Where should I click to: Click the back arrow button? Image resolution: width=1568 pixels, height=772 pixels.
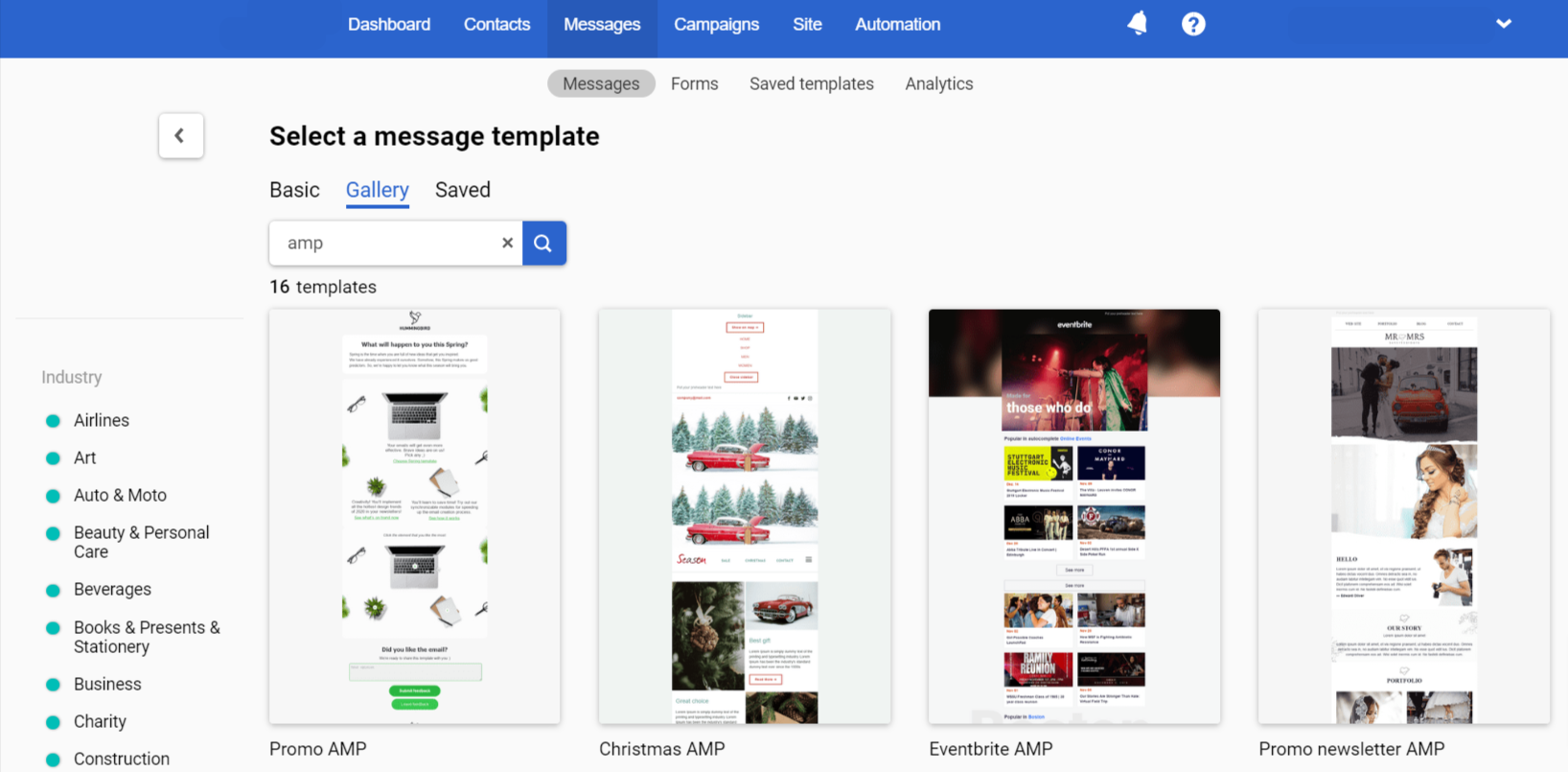(181, 136)
